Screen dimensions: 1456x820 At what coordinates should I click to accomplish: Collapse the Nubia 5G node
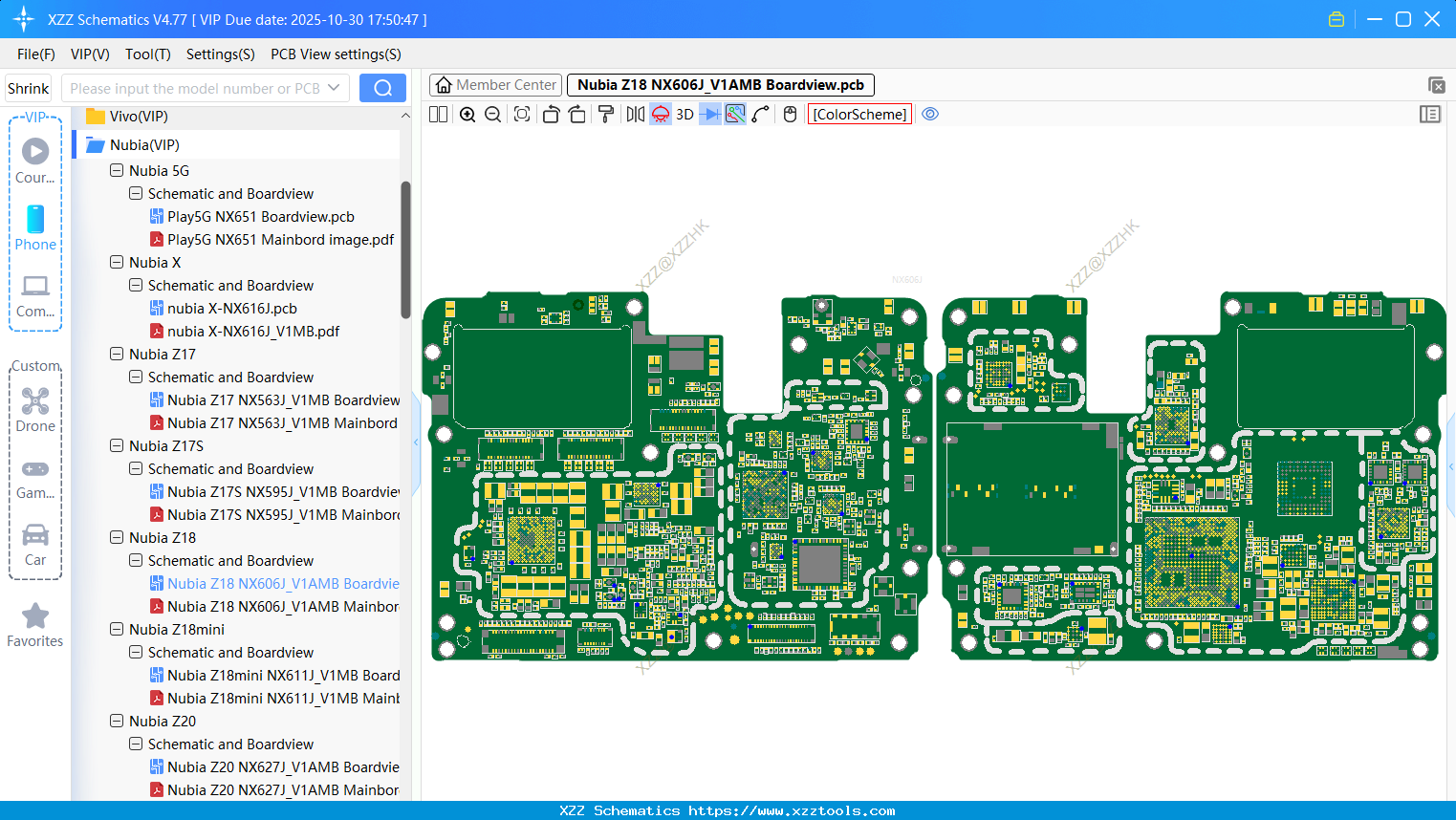click(x=117, y=170)
